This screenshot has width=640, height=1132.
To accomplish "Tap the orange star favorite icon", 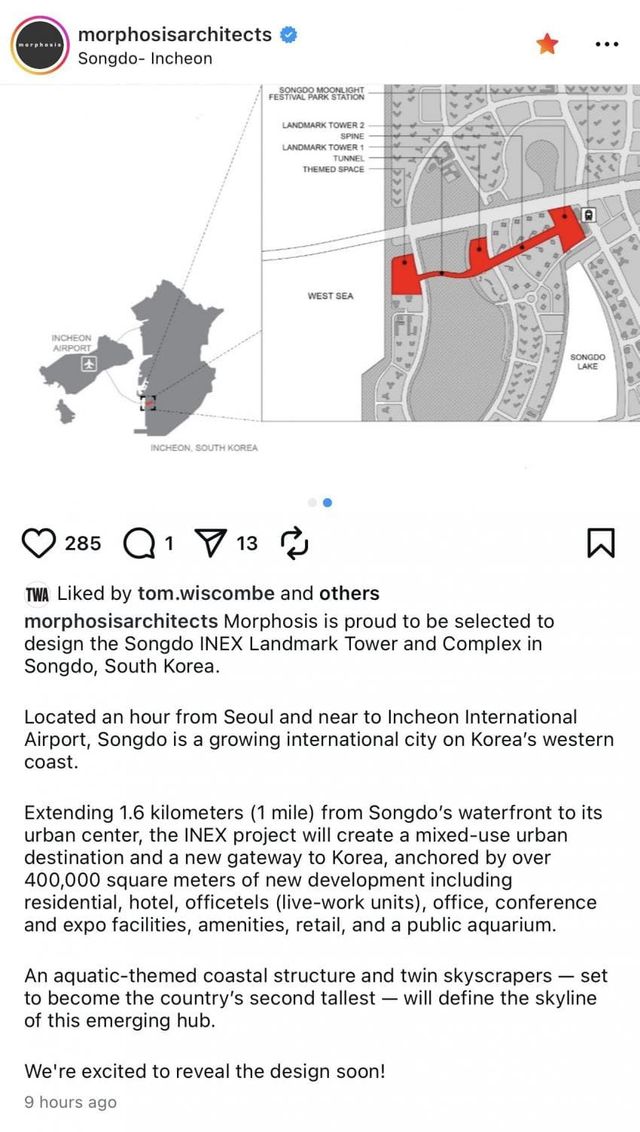I will point(547,44).
